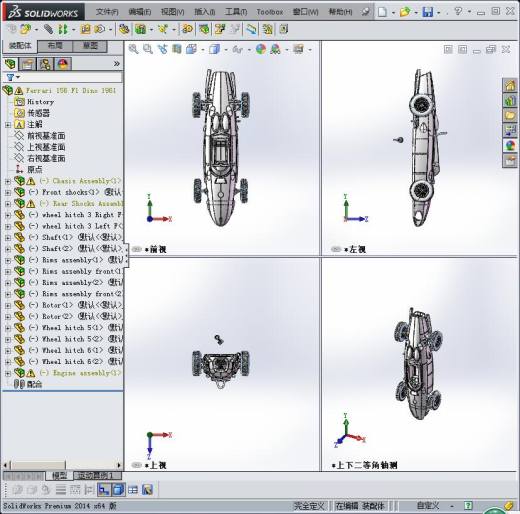This screenshot has width=520, height=514.
Task: Select the Move Component tool
Action: tap(99, 29)
